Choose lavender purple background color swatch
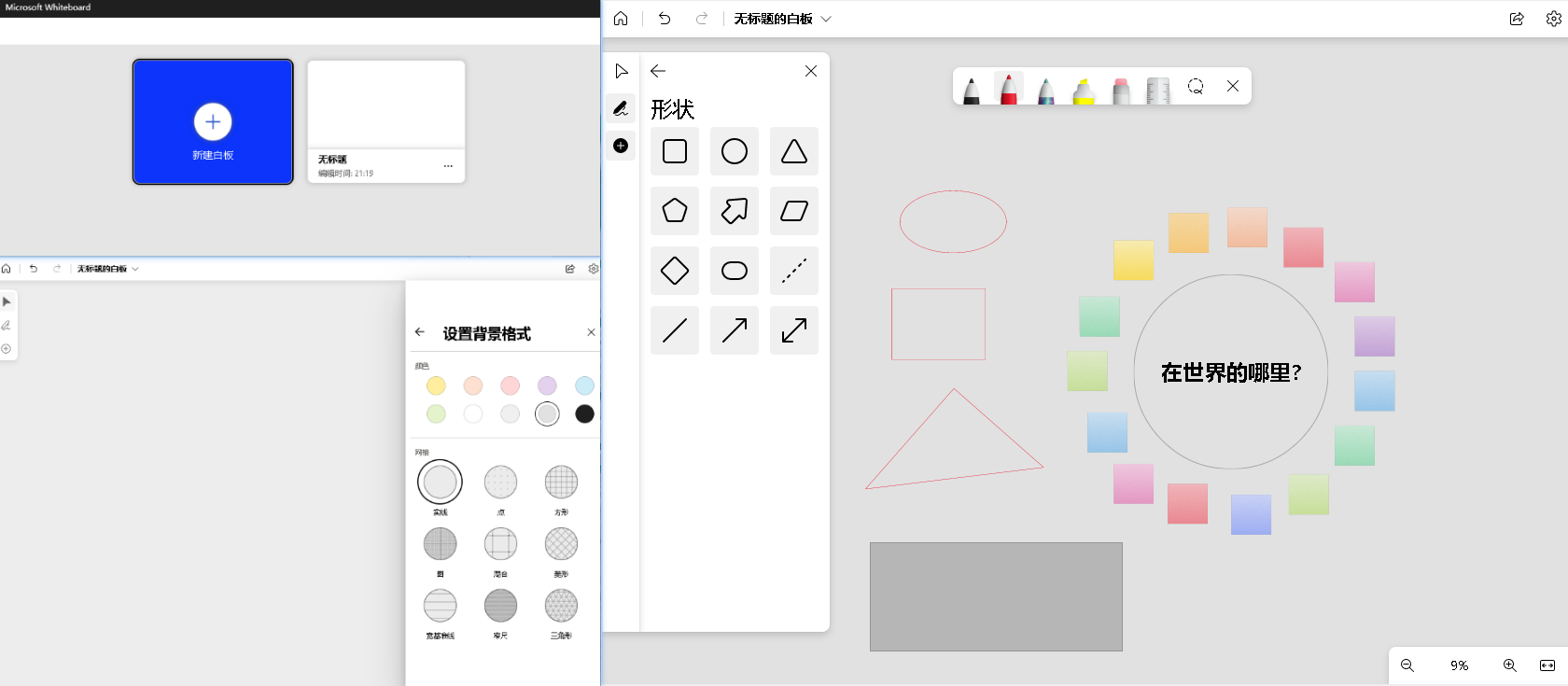Screen dimensions: 1568x686 pos(547,385)
